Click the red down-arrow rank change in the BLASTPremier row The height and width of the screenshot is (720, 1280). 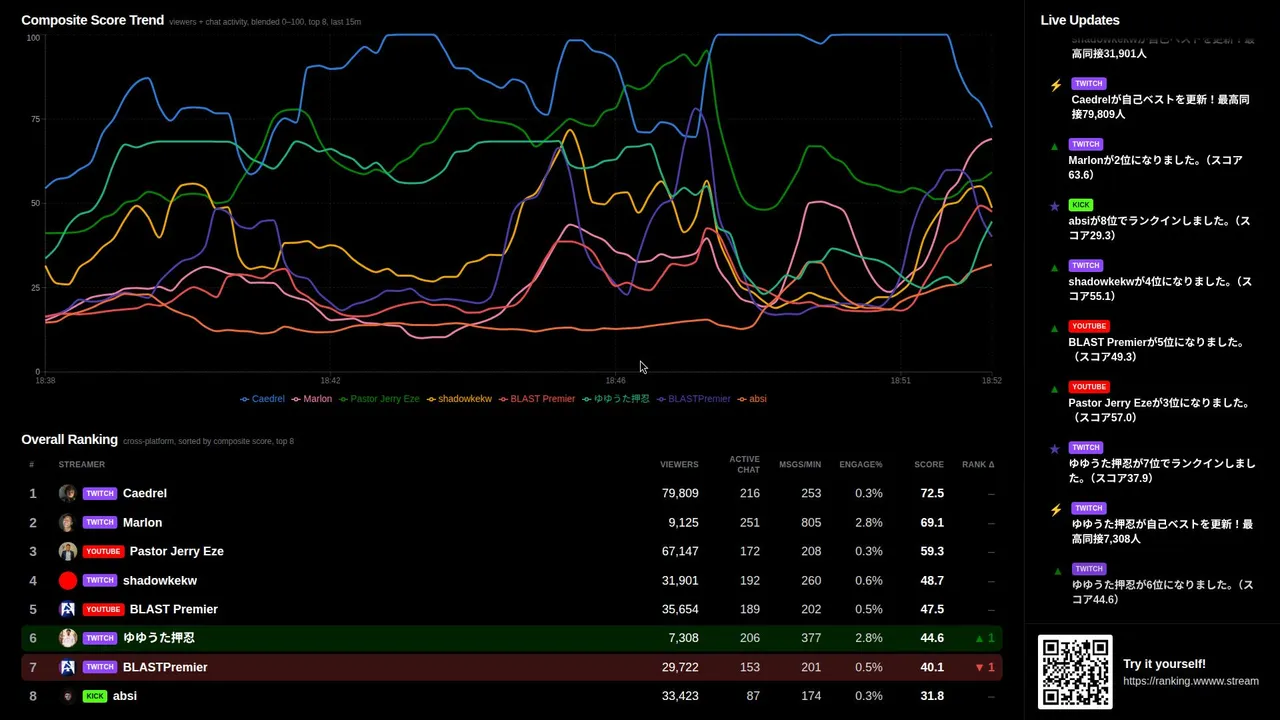coord(985,667)
